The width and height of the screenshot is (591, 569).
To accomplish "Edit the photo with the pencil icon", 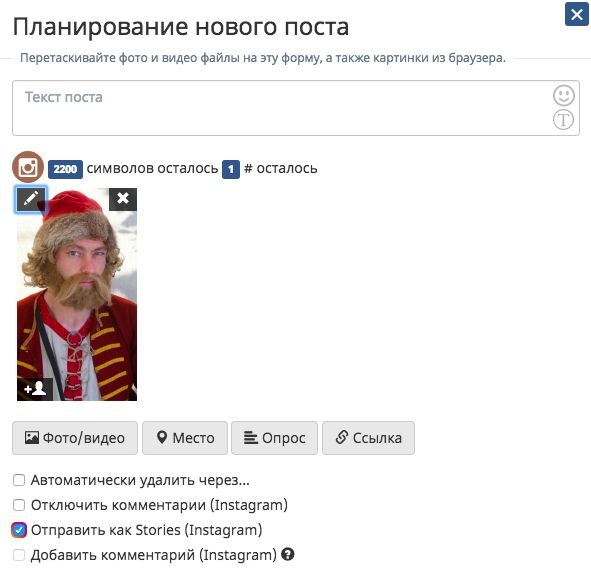I will (x=31, y=199).
